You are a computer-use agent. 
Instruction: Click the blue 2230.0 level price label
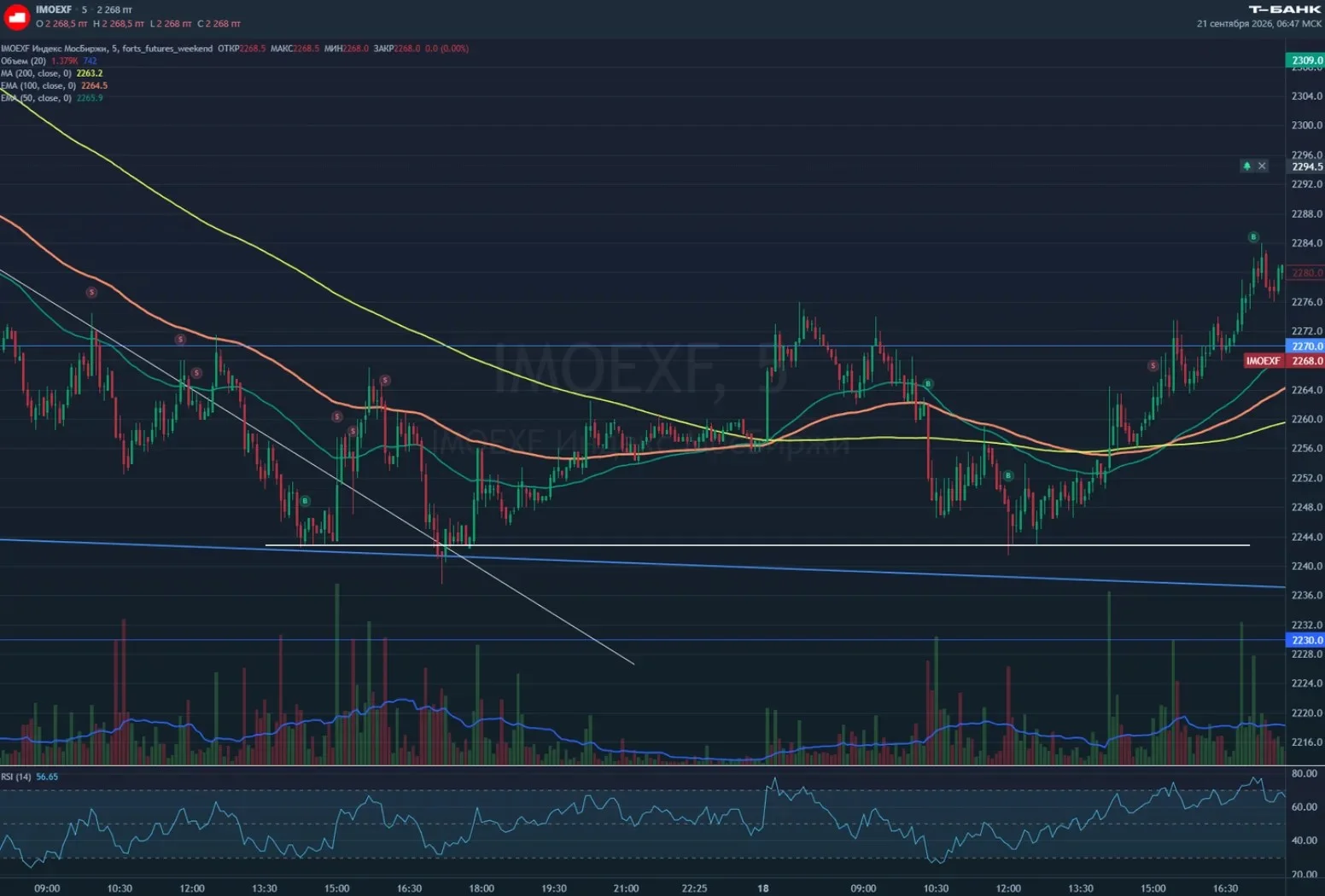pos(1305,640)
